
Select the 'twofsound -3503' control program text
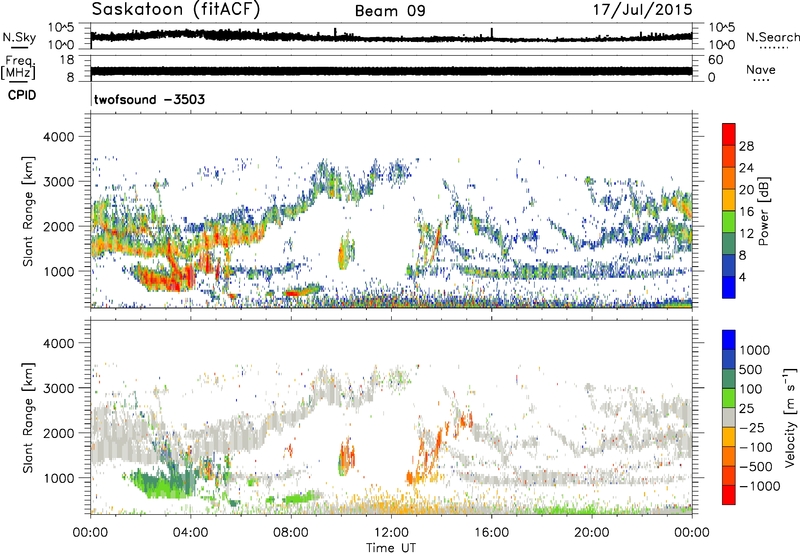point(149,99)
